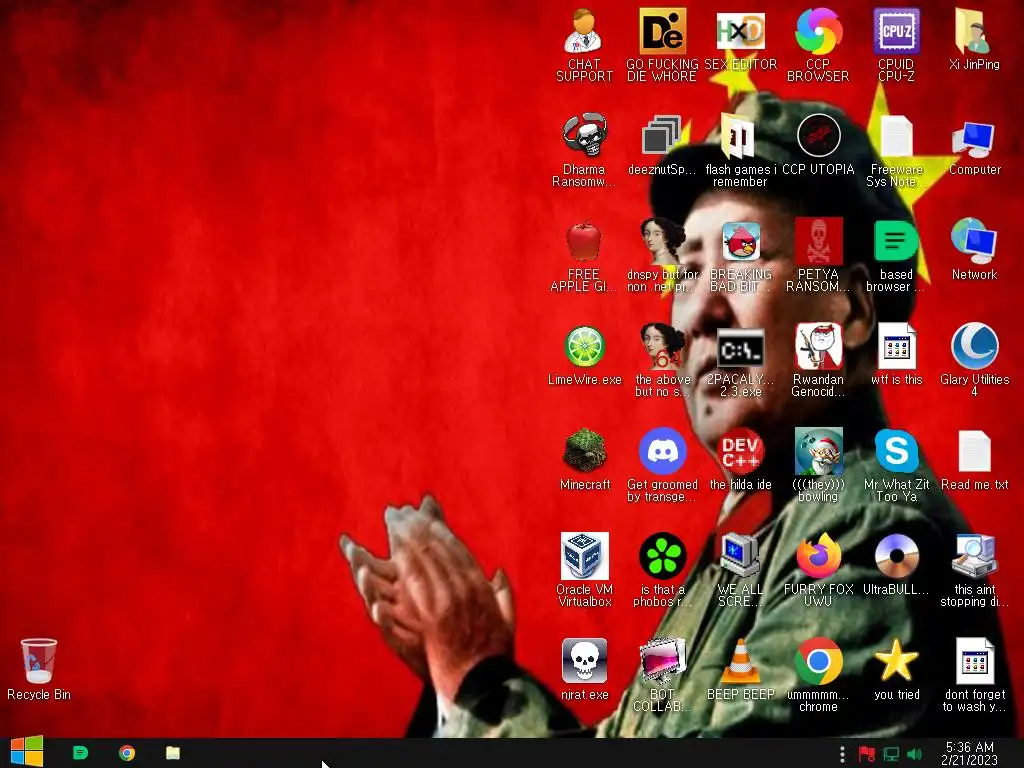The image size is (1024, 768).
Task: Click the green browser icon in taskbar
Action: point(80,753)
